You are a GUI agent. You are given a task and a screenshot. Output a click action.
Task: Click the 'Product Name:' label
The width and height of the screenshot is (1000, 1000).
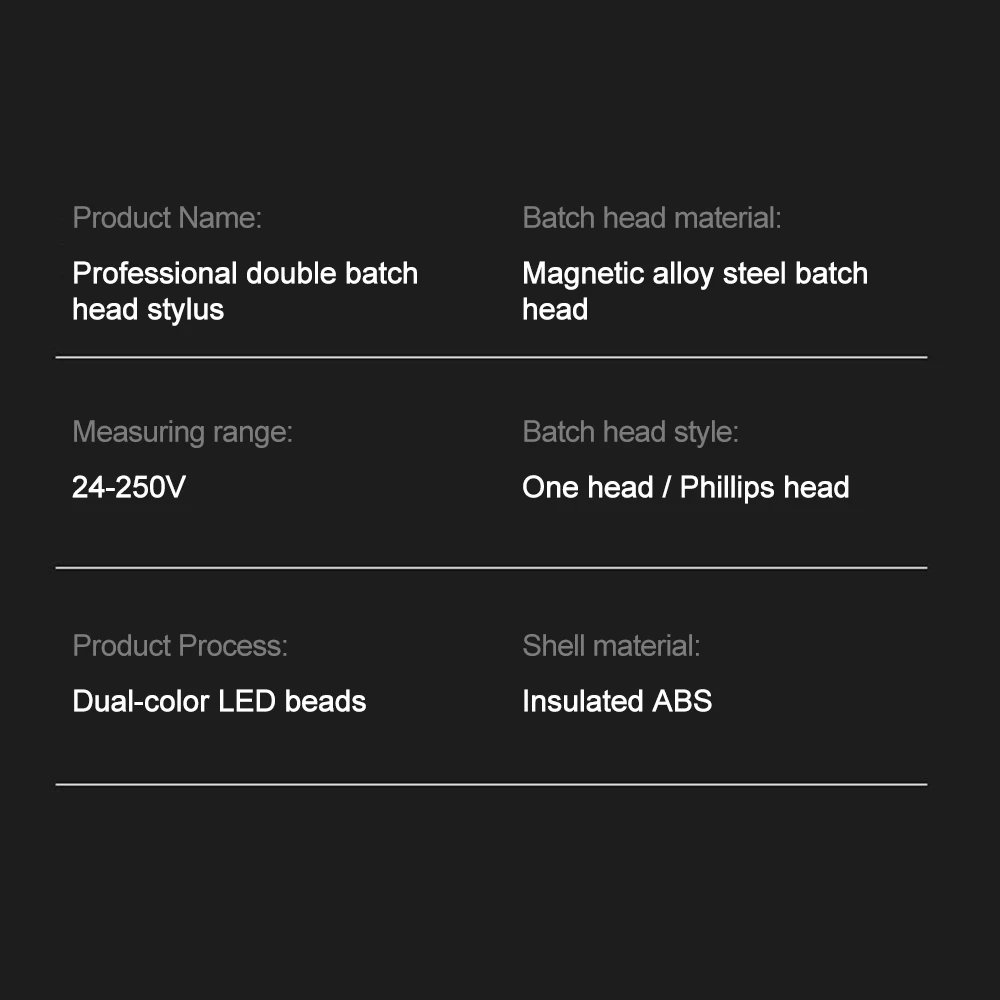167,218
